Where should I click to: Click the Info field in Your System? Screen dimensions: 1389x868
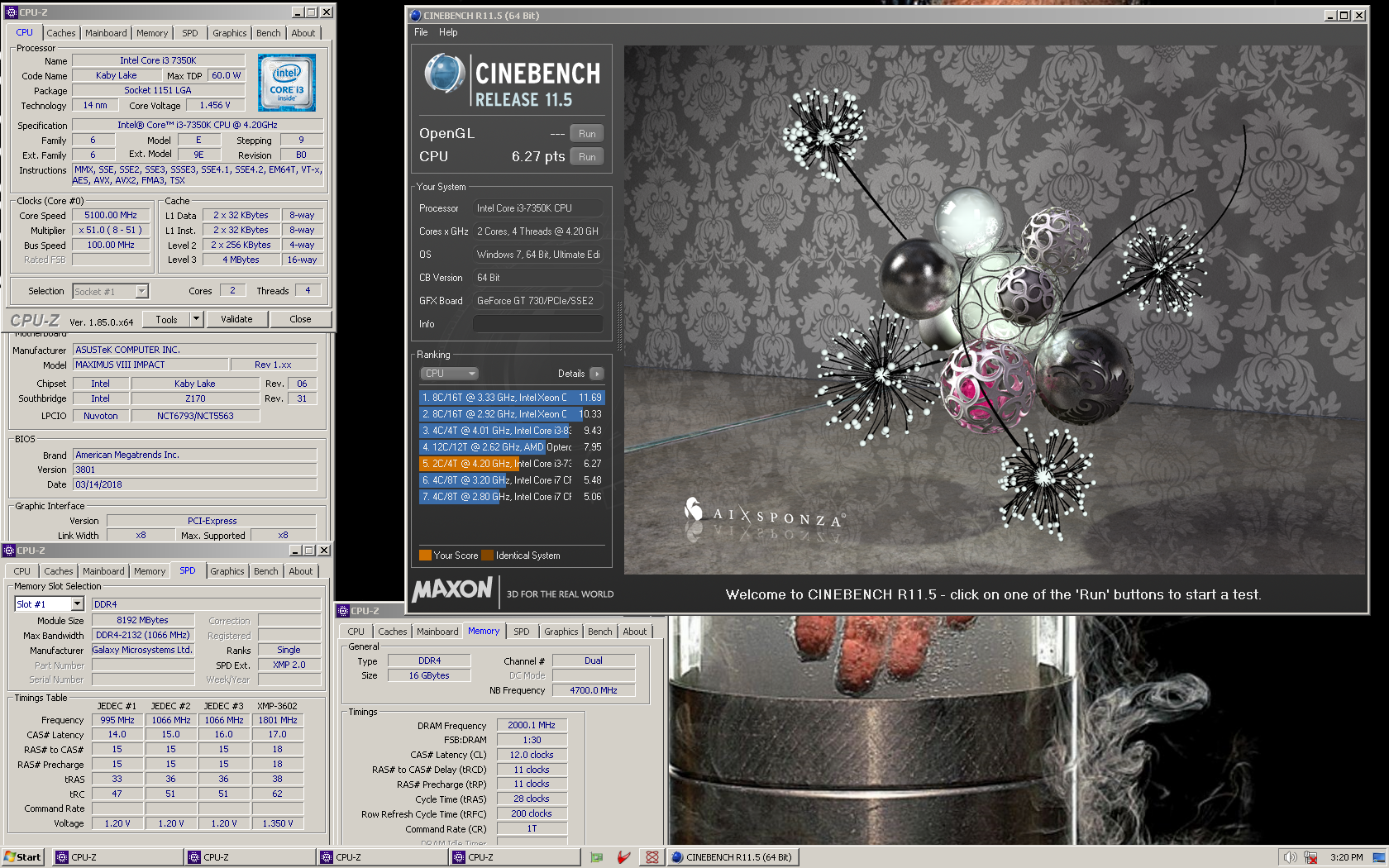(x=537, y=324)
